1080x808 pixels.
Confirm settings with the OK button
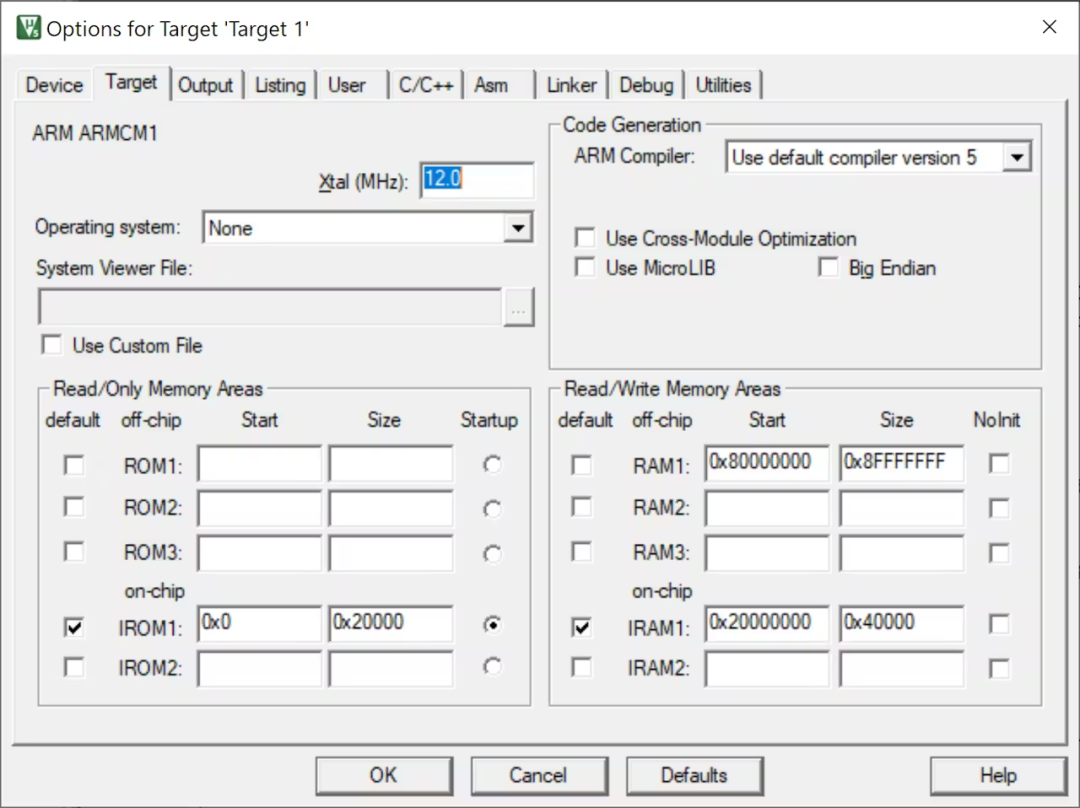384,776
